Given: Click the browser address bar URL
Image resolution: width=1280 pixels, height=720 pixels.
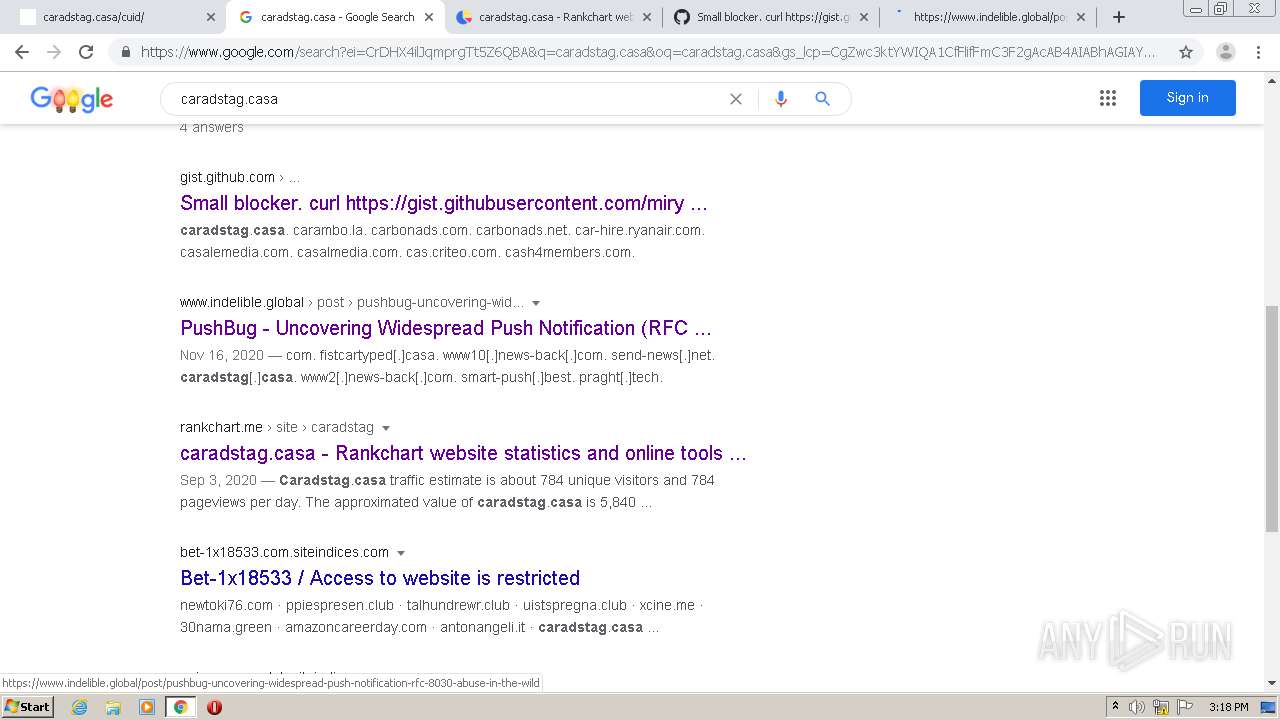Looking at the screenshot, I should tap(648, 52).
